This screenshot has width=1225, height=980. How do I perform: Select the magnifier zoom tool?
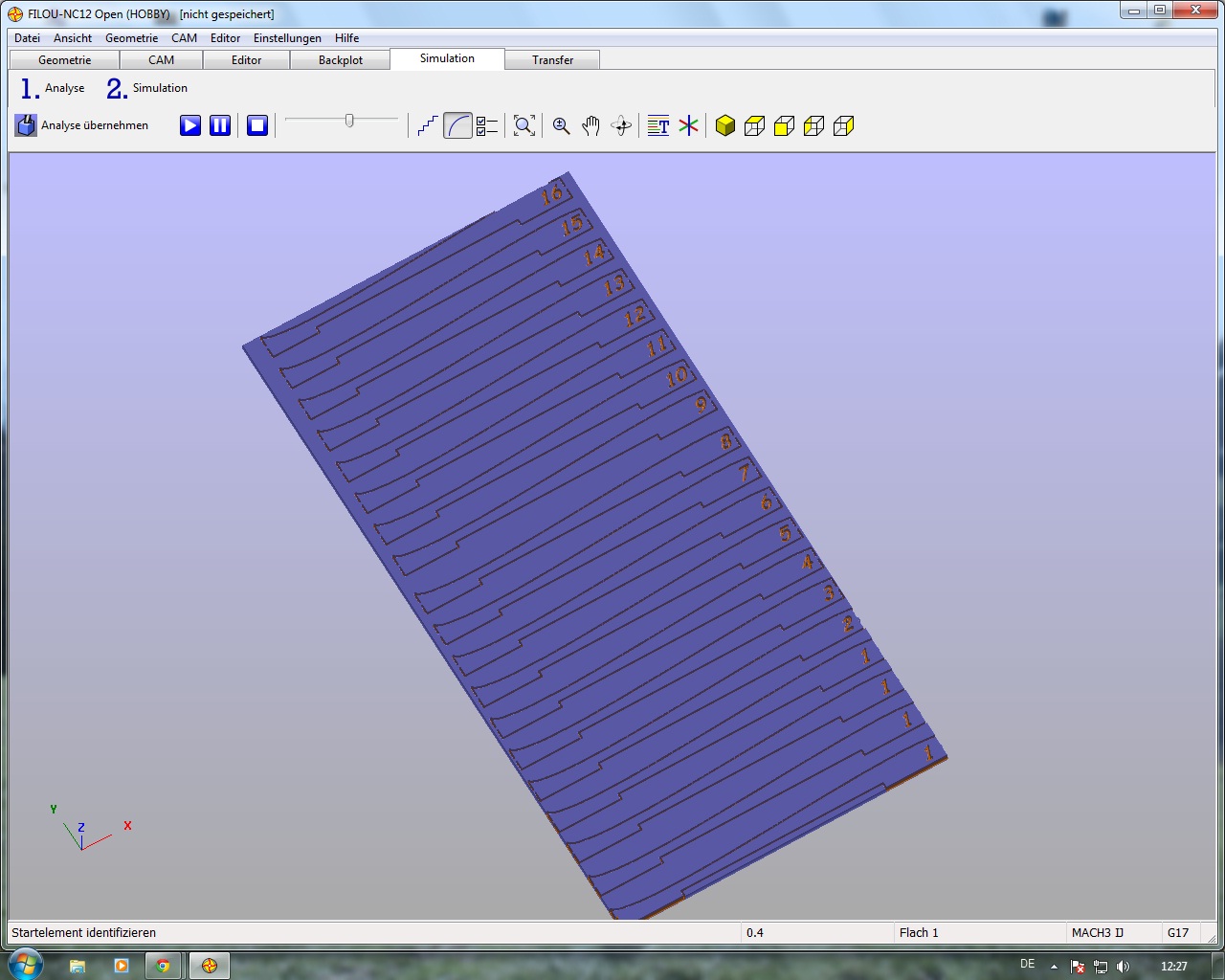(x=562, y=125)
